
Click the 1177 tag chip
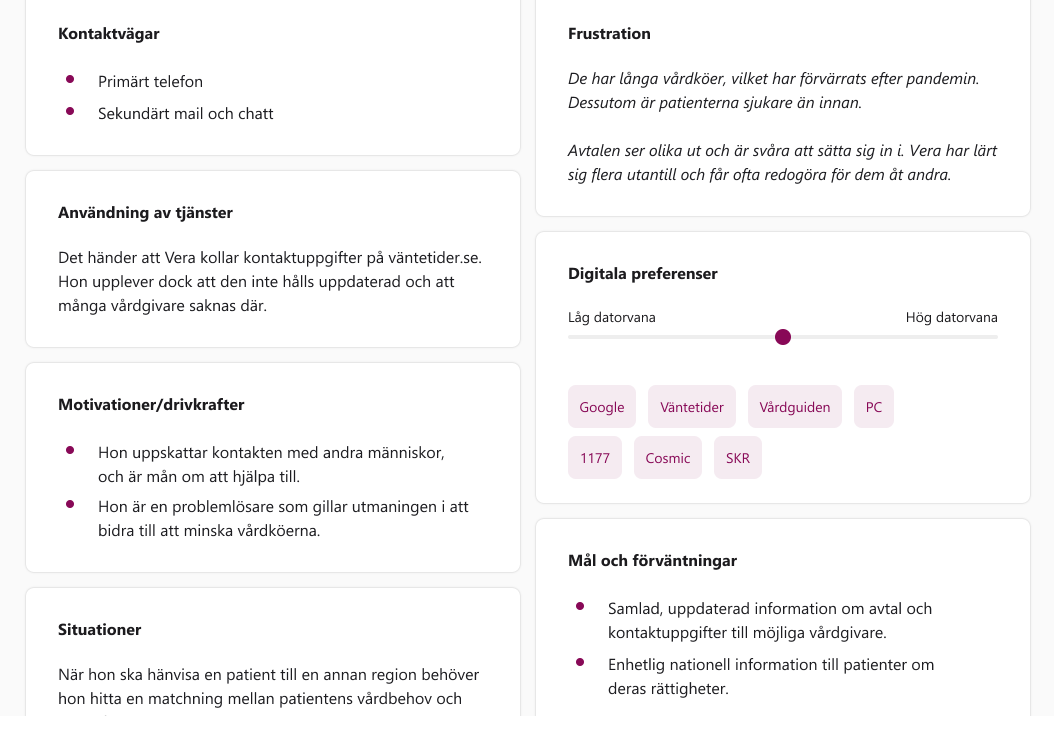(595, 458)
